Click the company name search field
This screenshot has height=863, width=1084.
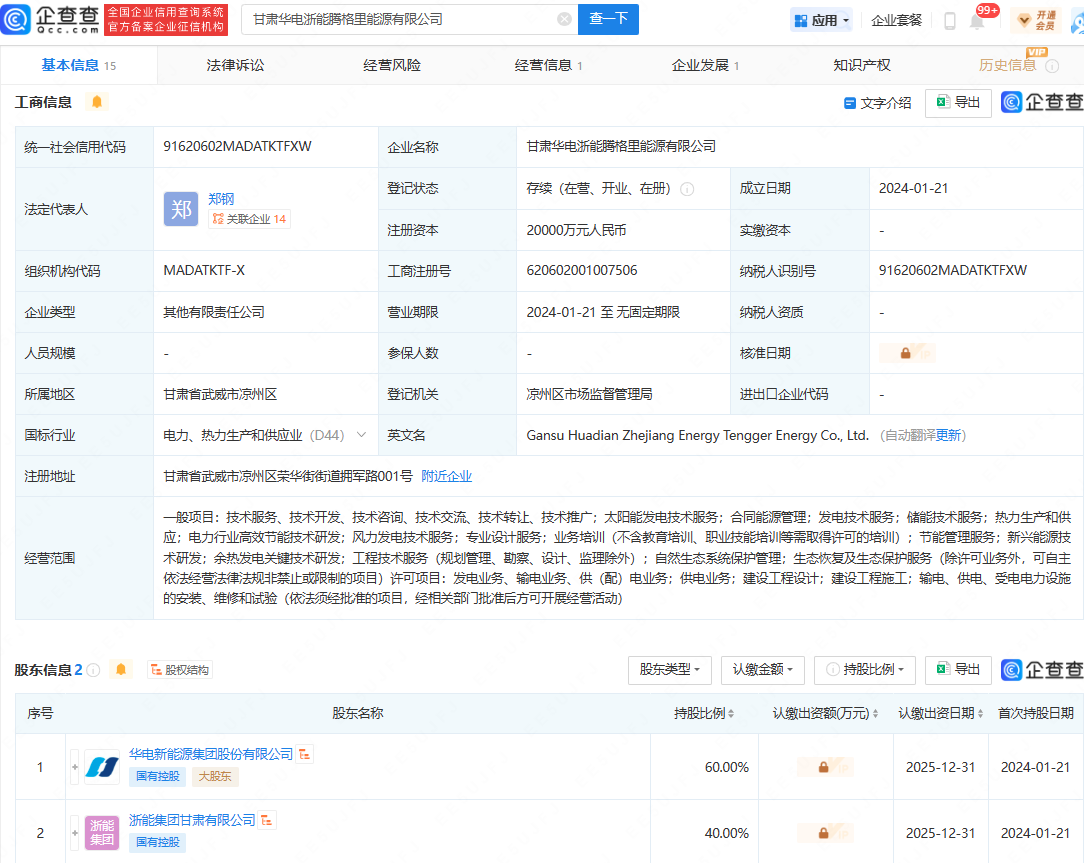(400, 19)
